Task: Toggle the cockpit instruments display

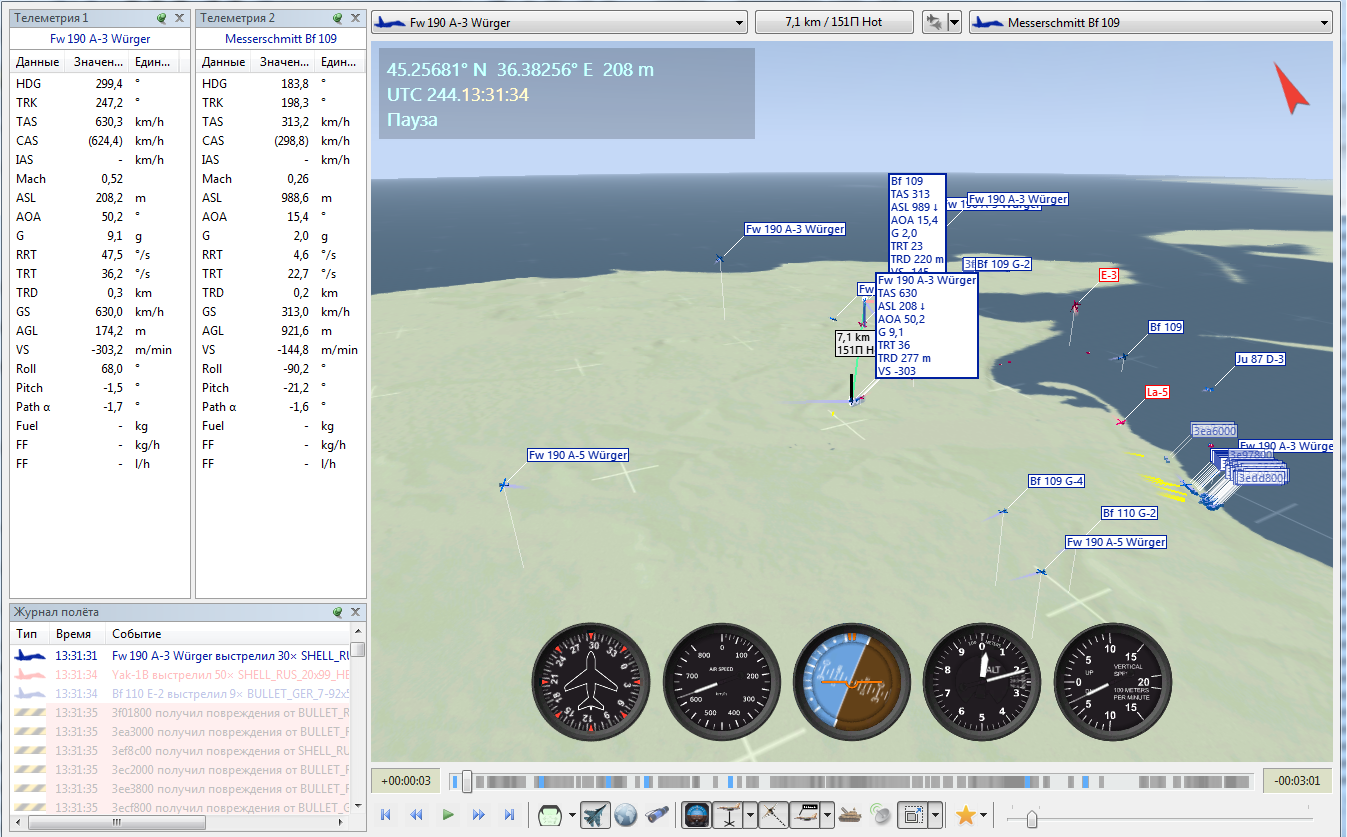Action: 696,815
